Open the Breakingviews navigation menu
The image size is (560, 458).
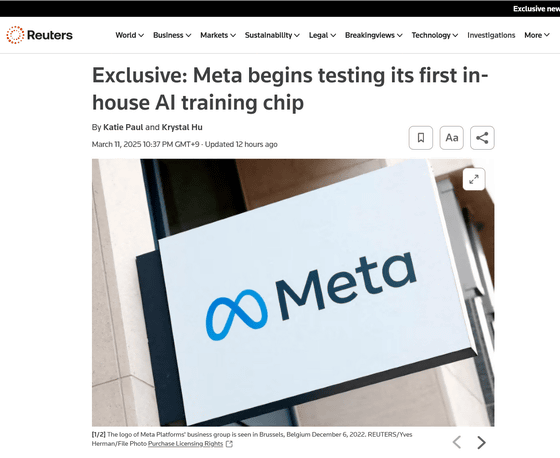click(x=374, y=35)
